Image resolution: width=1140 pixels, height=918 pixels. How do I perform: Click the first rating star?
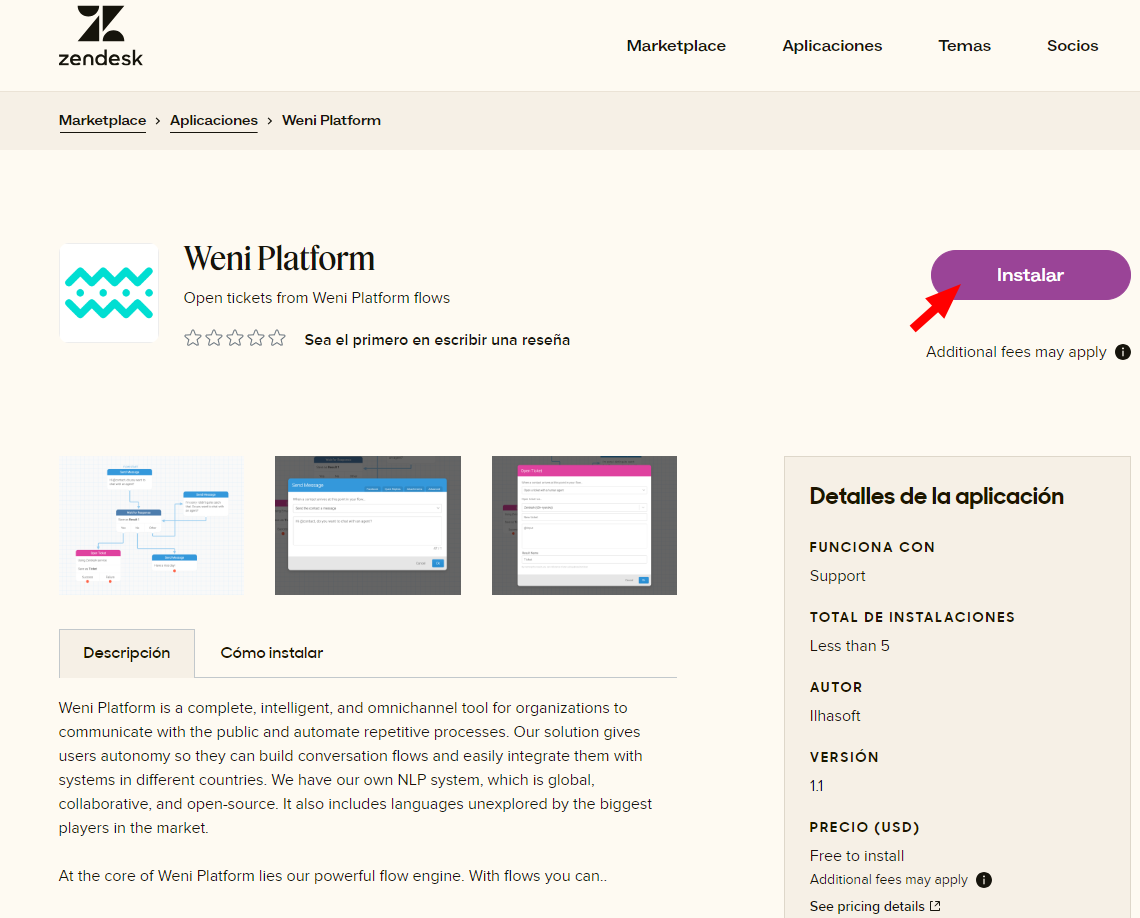pos(193,338)
